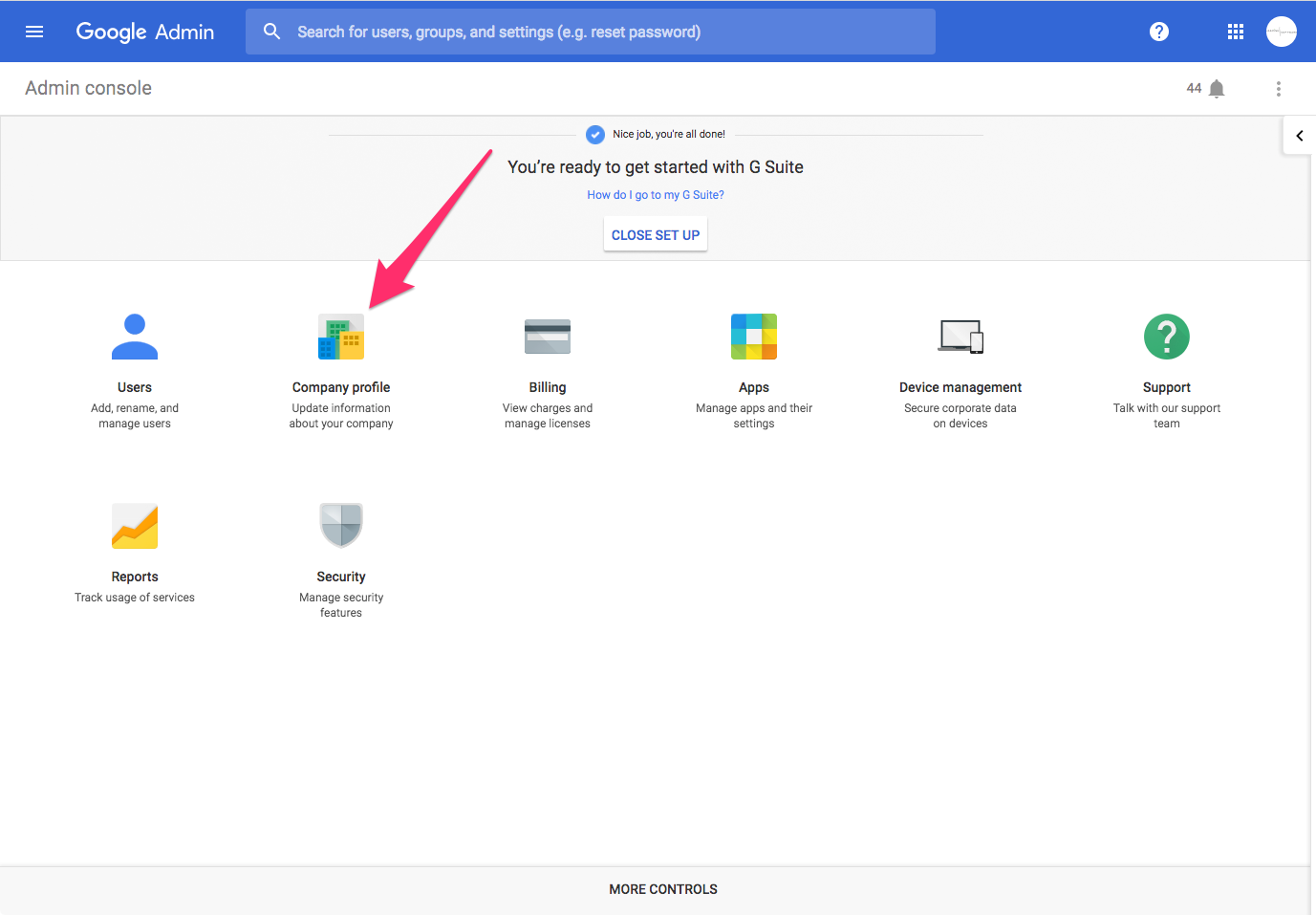Click 'You're ready to get started' heading
The height and width of the screenshot is (915, 1316).
(656, 167)
